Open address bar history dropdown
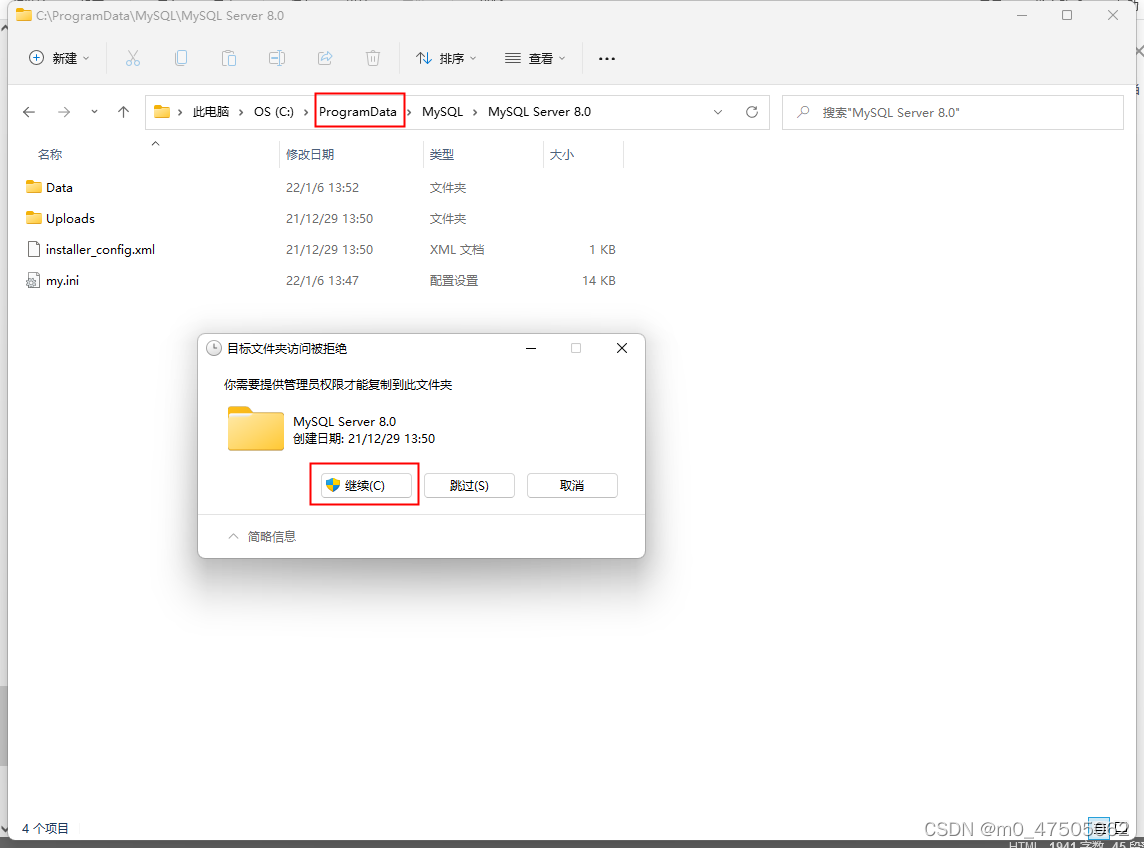This screenshot has height=848, width=1144. [718, 112]
